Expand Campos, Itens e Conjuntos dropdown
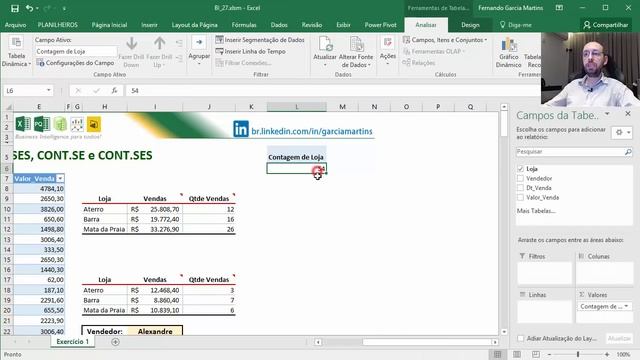The height and width of the screenshot is (360, 640). click(444, 40)
